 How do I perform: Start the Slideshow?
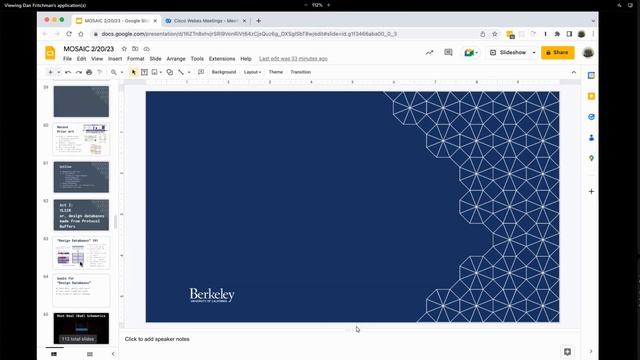point(508,53)
